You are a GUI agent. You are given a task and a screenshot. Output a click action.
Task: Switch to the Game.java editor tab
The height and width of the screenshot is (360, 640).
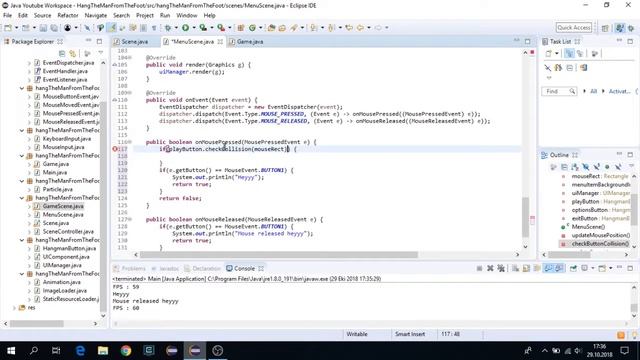pyautogui.click(x=250, y=42)
